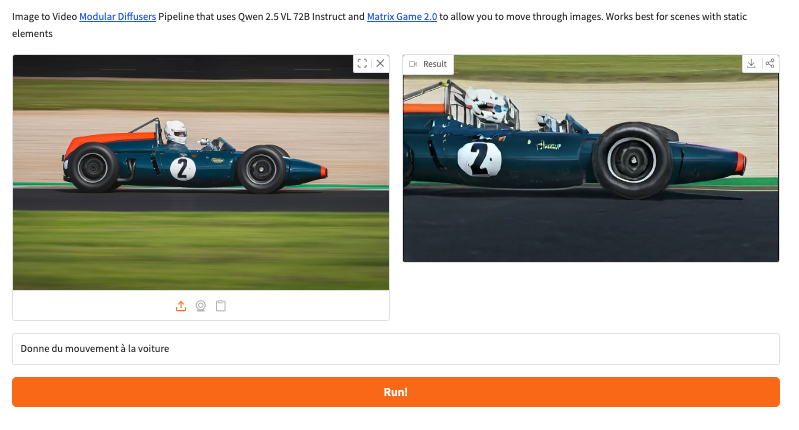Screen dimensions: 799x430
Task: Remove the uploaded race car image
Action: [x=380, y=64]
